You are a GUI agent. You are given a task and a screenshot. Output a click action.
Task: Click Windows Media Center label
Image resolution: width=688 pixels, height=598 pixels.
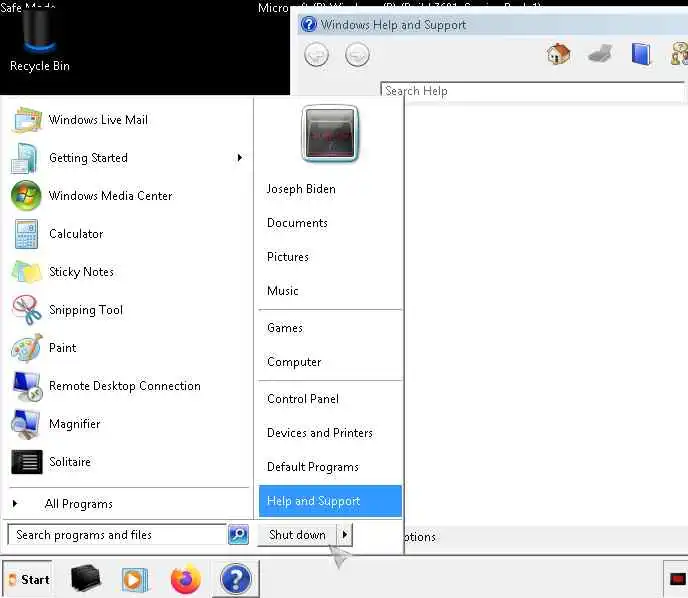[x=110, y=196]
